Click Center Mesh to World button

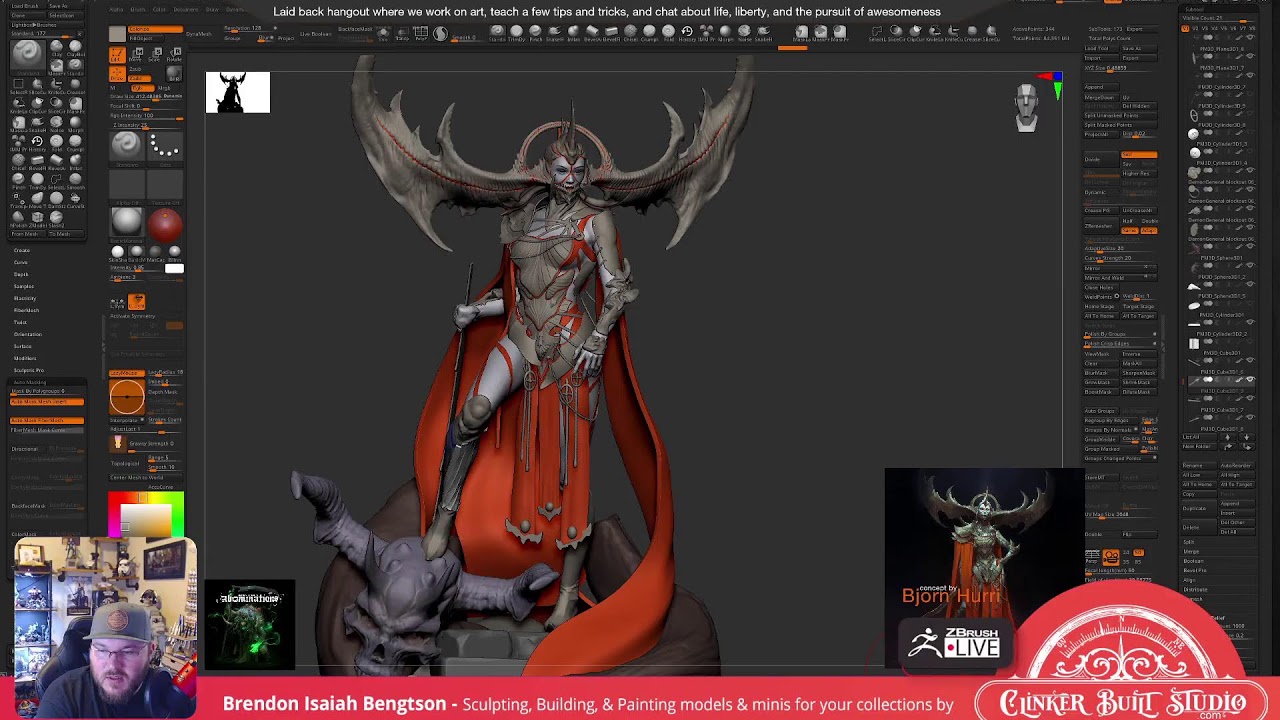[146, 478]
